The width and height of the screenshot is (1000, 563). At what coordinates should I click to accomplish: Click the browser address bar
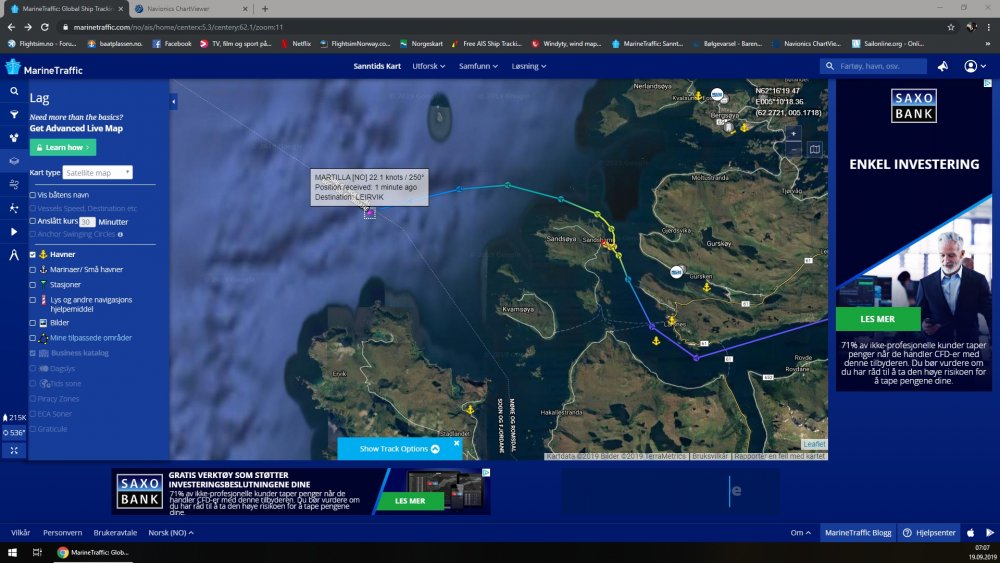pos(497,27)
